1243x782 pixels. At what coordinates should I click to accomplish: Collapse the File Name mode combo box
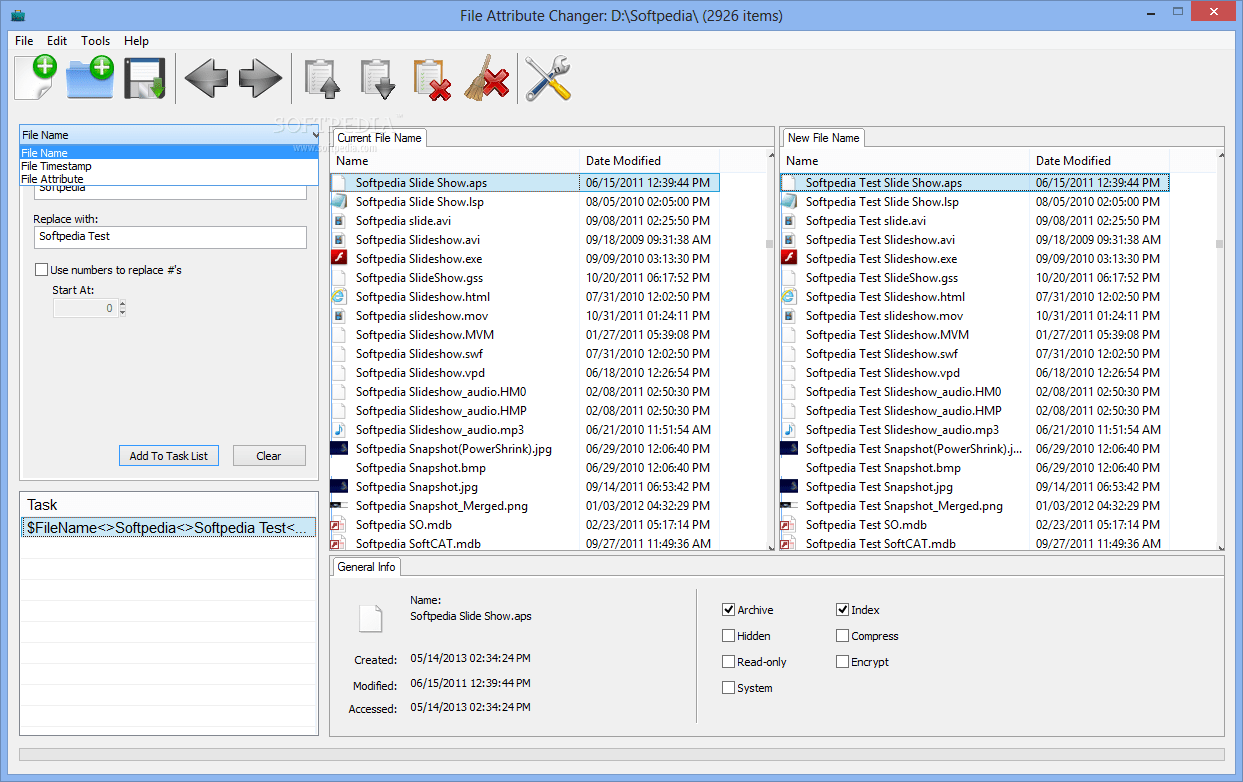click(x=169, y=135)
